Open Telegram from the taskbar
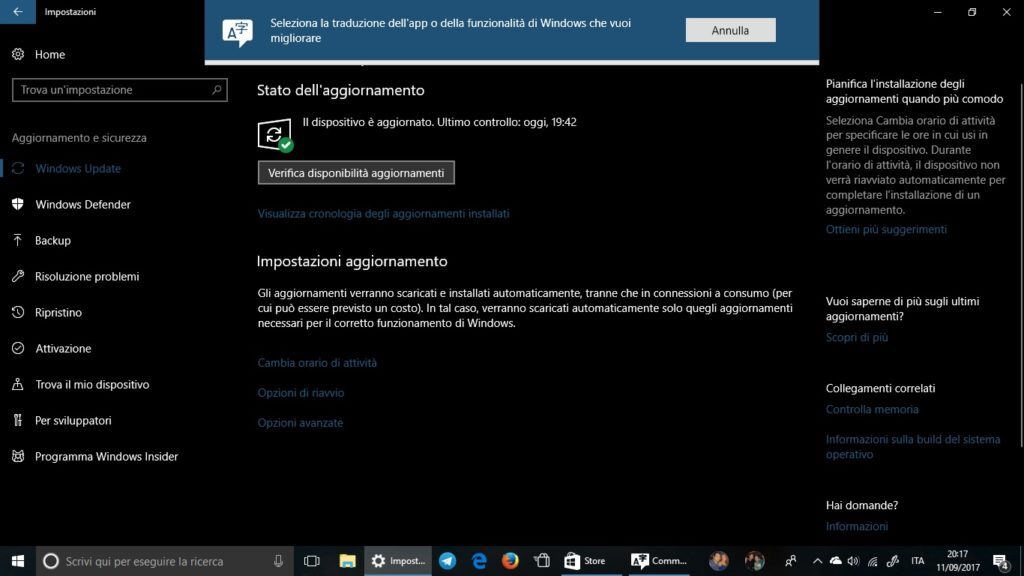Viewport: 1024px width, 576px height. (447, 561)
